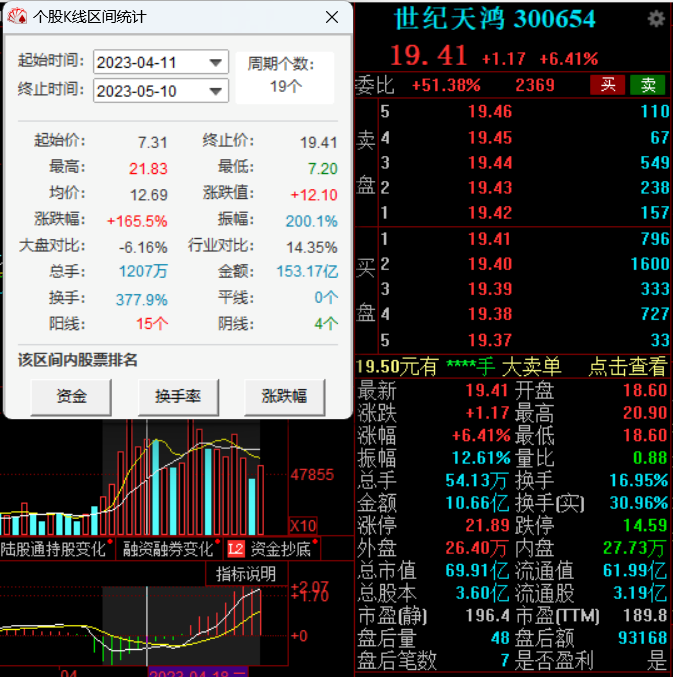This screenshot has width=673, height=677.
Task: Click the 外盘 value 26.40万
Action: coord(477,548)
